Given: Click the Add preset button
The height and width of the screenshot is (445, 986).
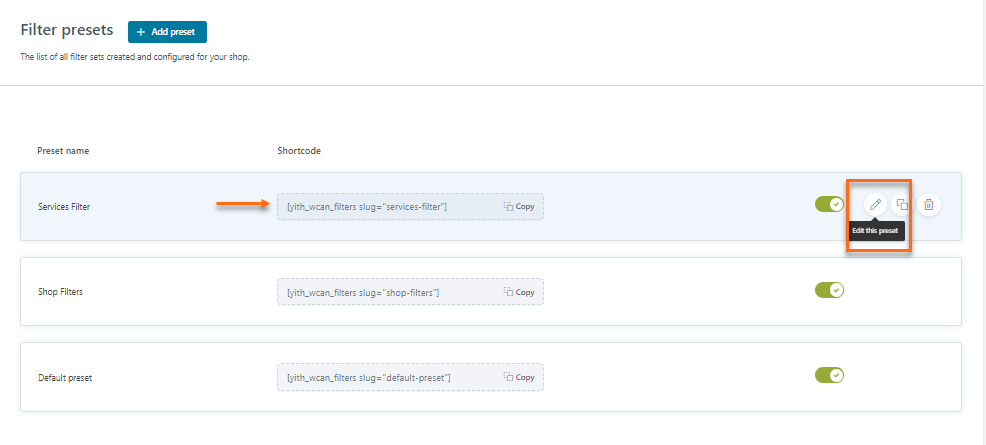Looking at the screenshot, I should (167, 32).
